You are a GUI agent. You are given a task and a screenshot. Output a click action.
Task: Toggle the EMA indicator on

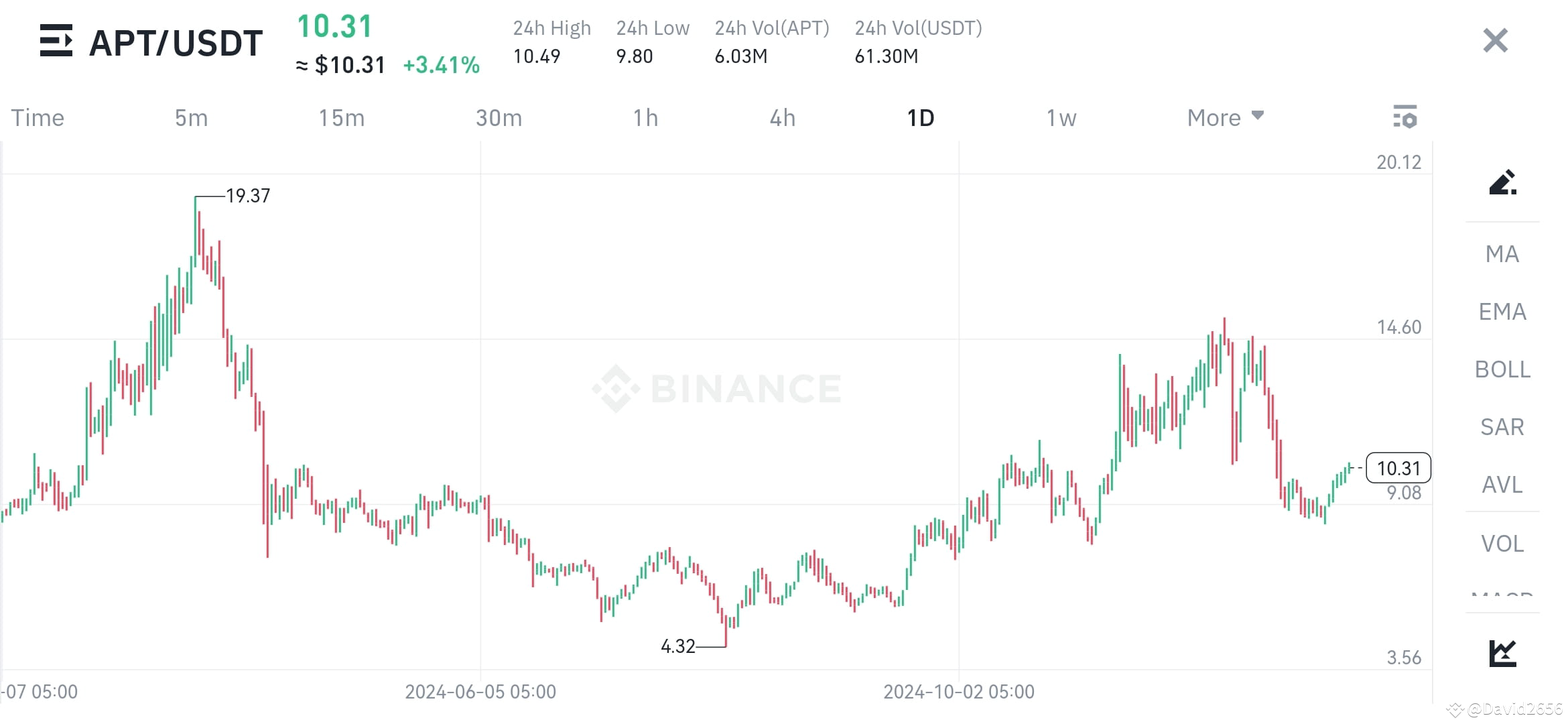click(x=1503, y=312)
